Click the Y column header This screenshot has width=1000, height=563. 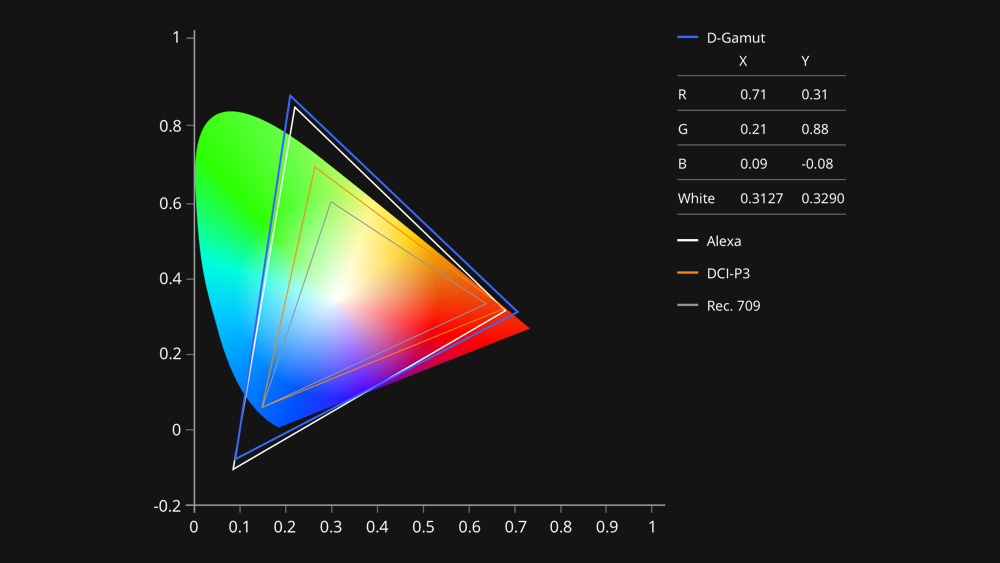coord(805,61)
